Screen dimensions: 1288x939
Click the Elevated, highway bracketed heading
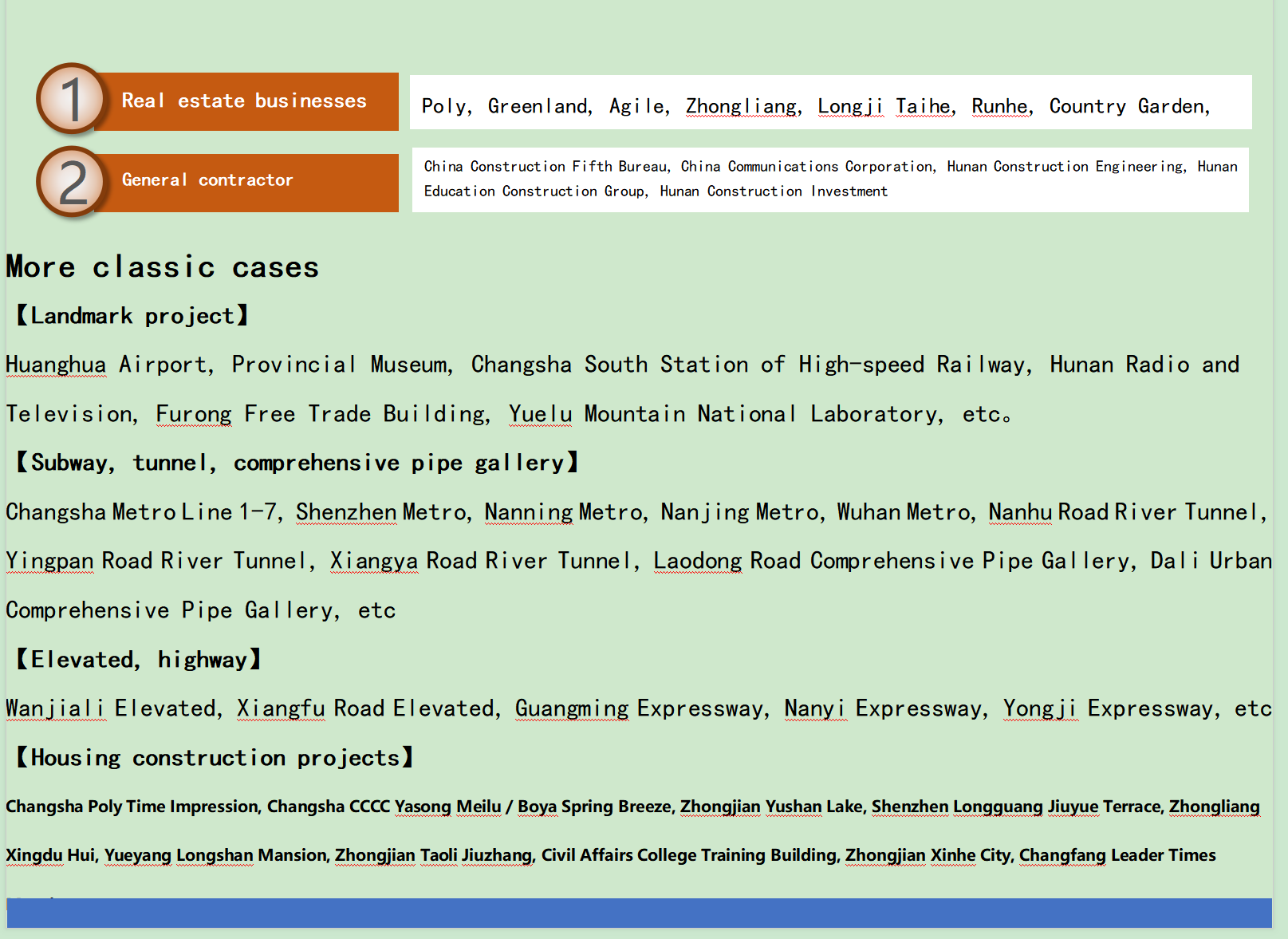pyautogui.click(x=138, y=660)
